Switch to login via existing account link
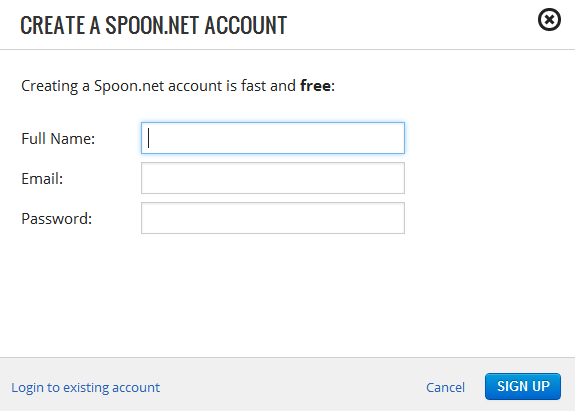The width and height of the screenshot is (575, 411). click(x=85, y=388)
